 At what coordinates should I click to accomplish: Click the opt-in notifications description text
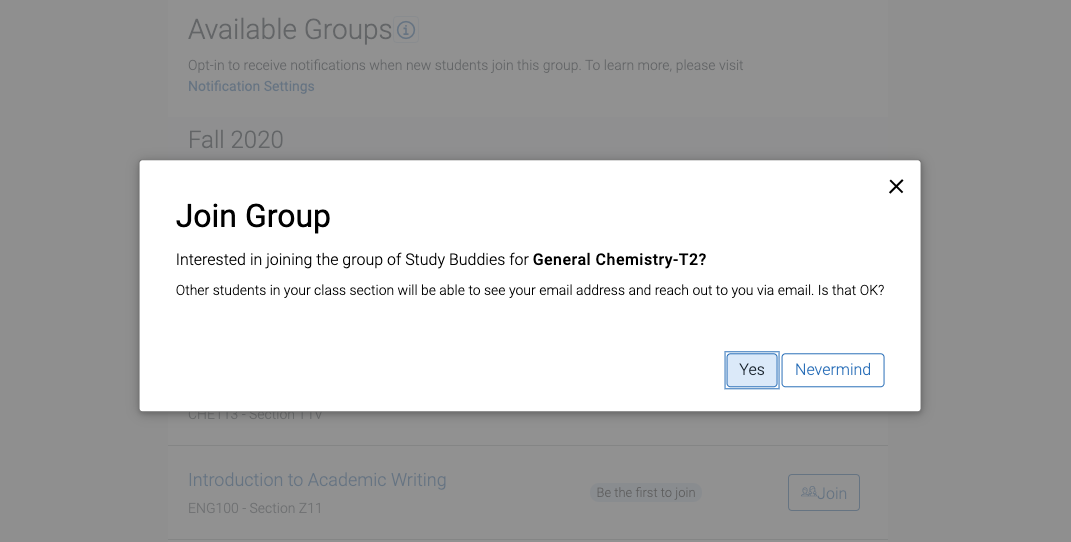pos(465,66)
